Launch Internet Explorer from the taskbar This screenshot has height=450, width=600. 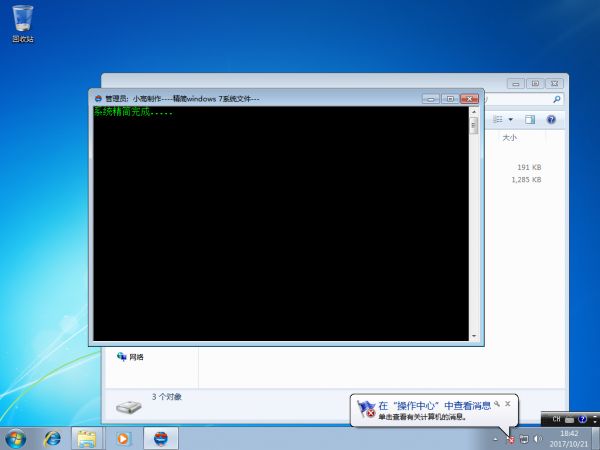point(53,439)
